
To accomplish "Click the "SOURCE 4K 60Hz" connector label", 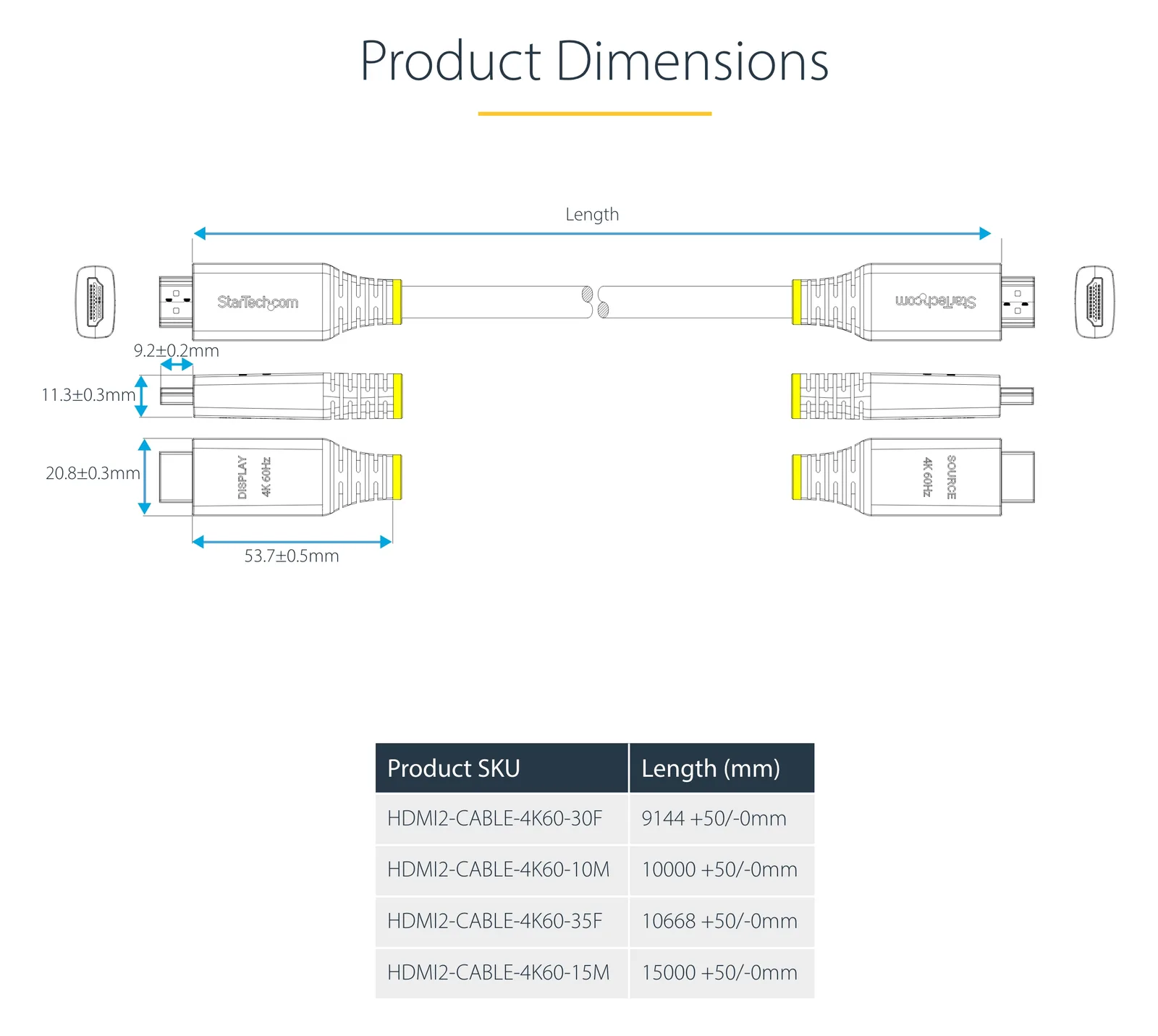I will pos(939,477).
